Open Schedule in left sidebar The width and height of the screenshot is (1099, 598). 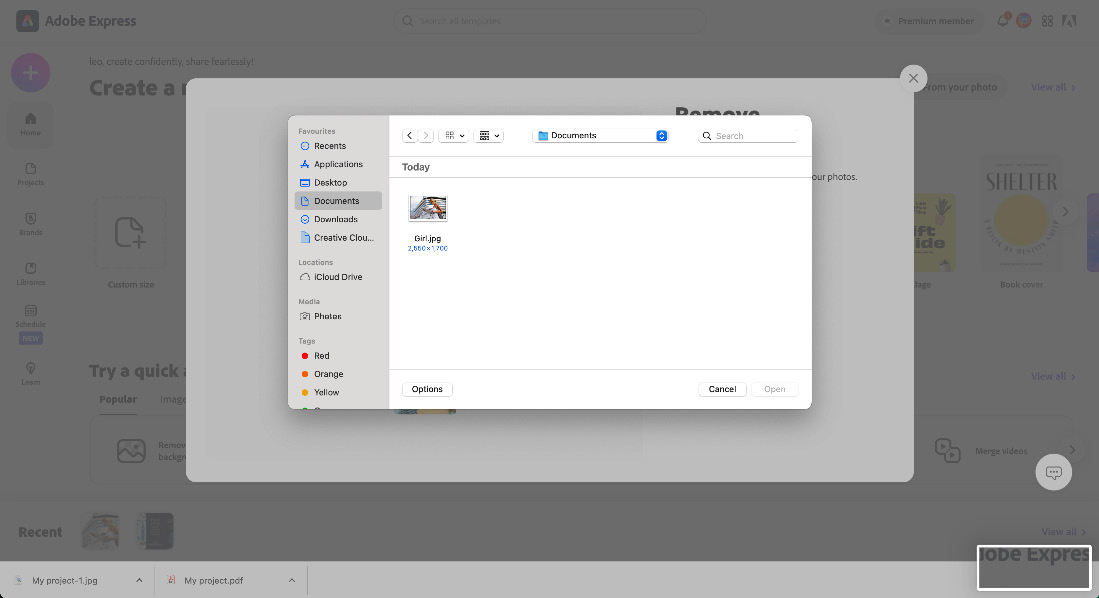(x=30, y=324)
